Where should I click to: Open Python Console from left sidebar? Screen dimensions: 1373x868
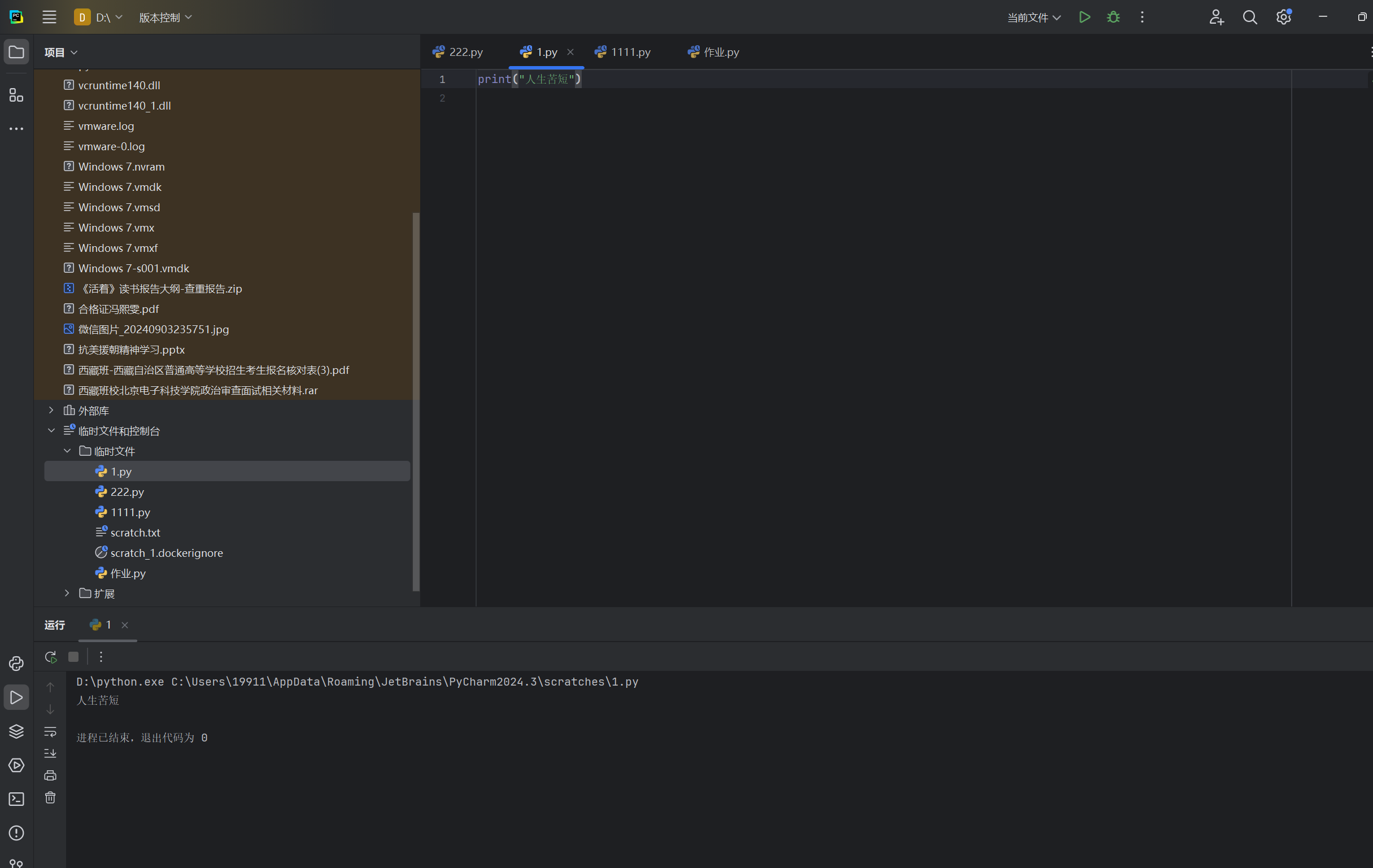pyautogui.click(x=16, y=663)
